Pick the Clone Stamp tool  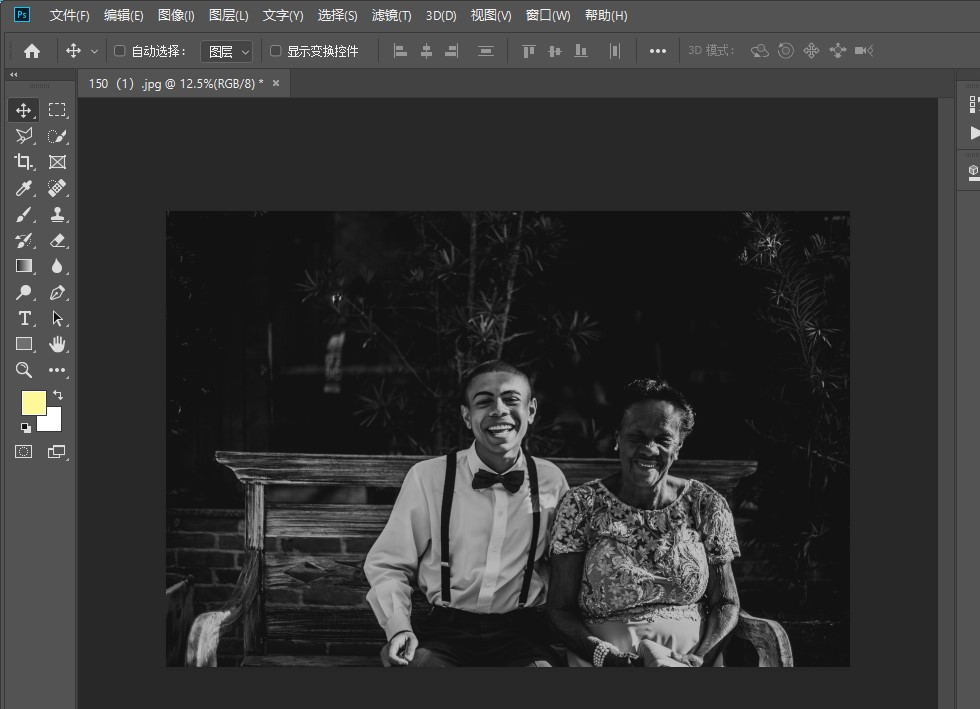[x=57, y=214]
